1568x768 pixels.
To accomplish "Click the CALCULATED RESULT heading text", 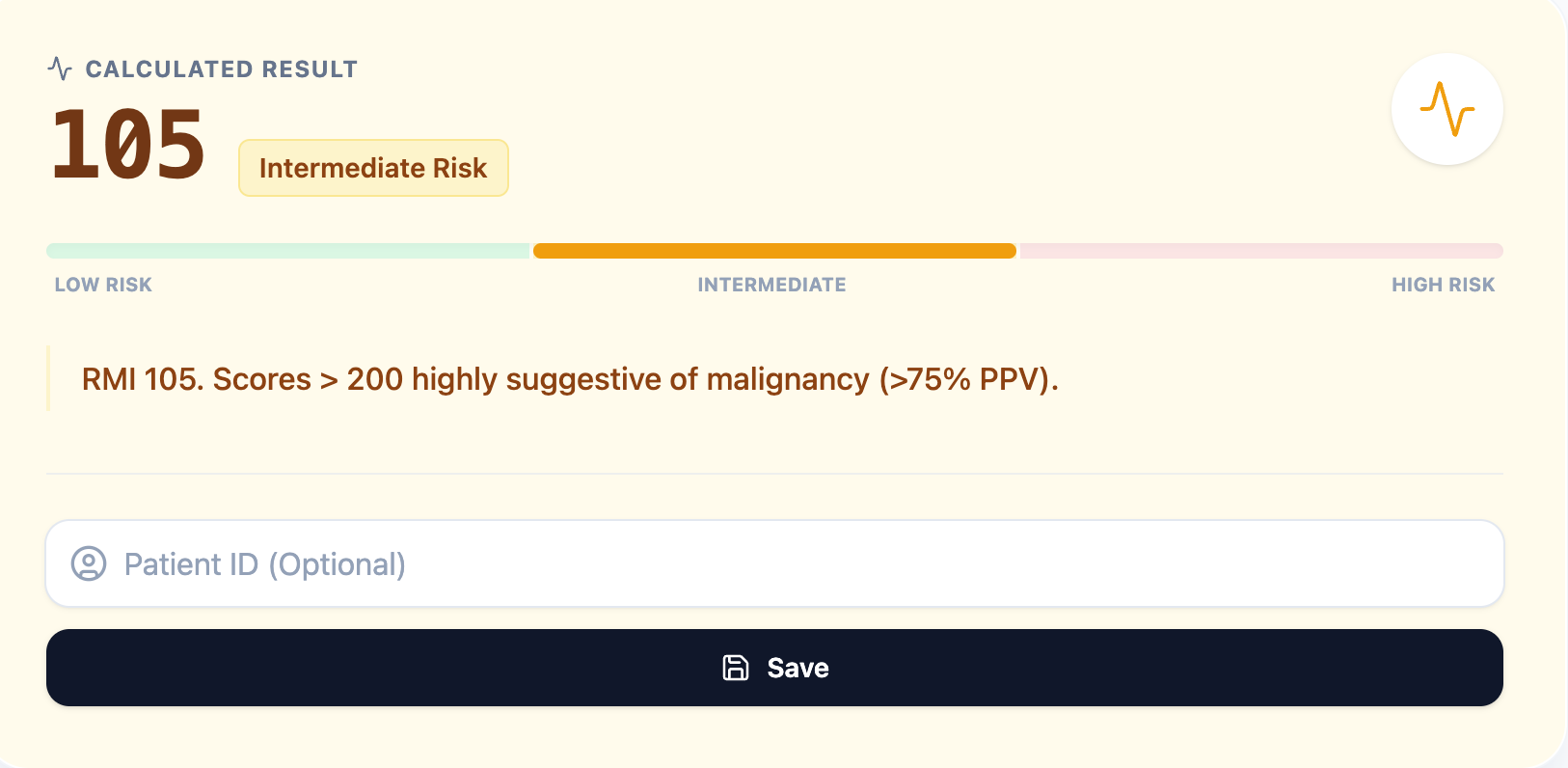I will pos(221,69).
